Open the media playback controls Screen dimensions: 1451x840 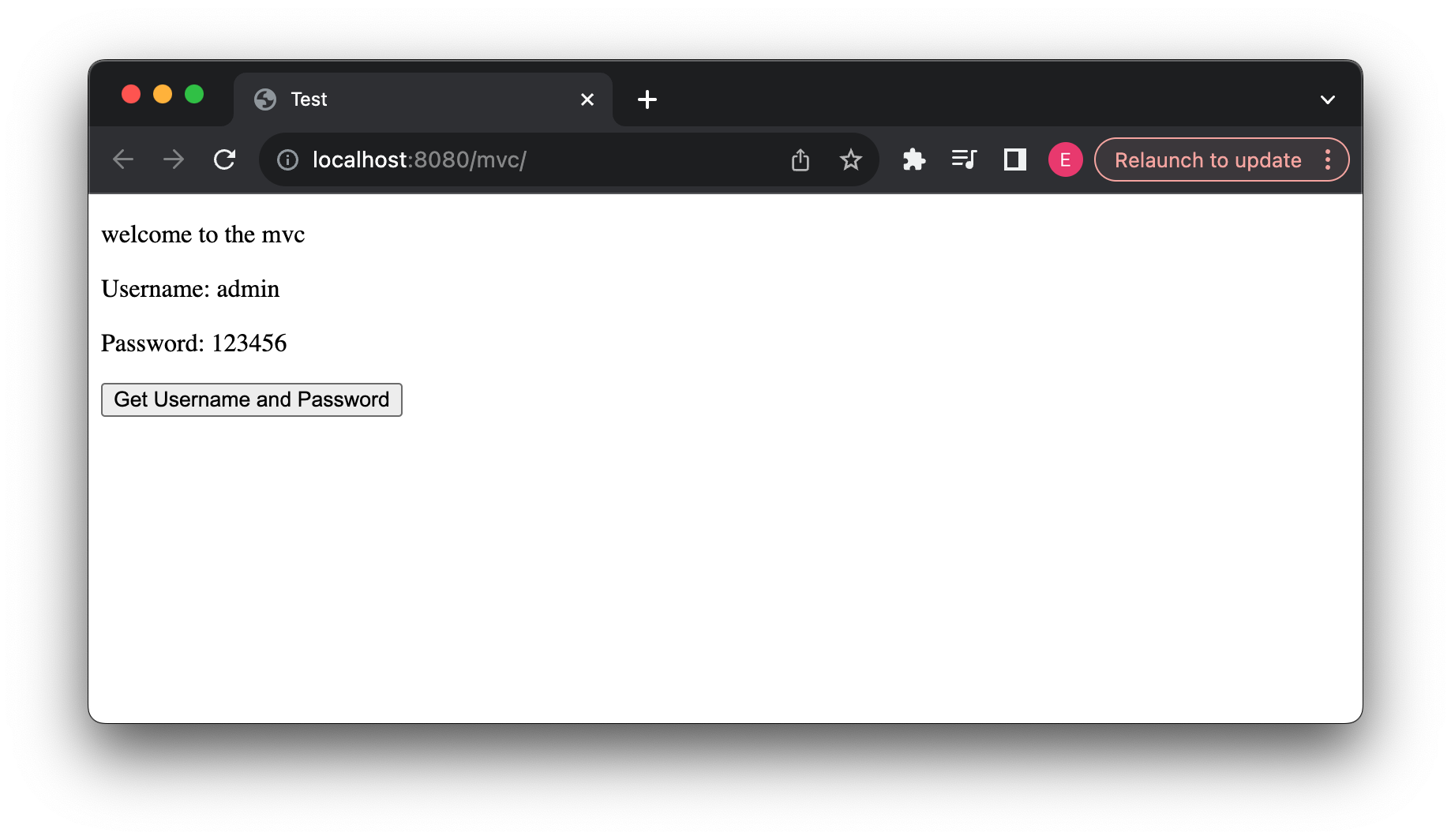pos(964,159)
